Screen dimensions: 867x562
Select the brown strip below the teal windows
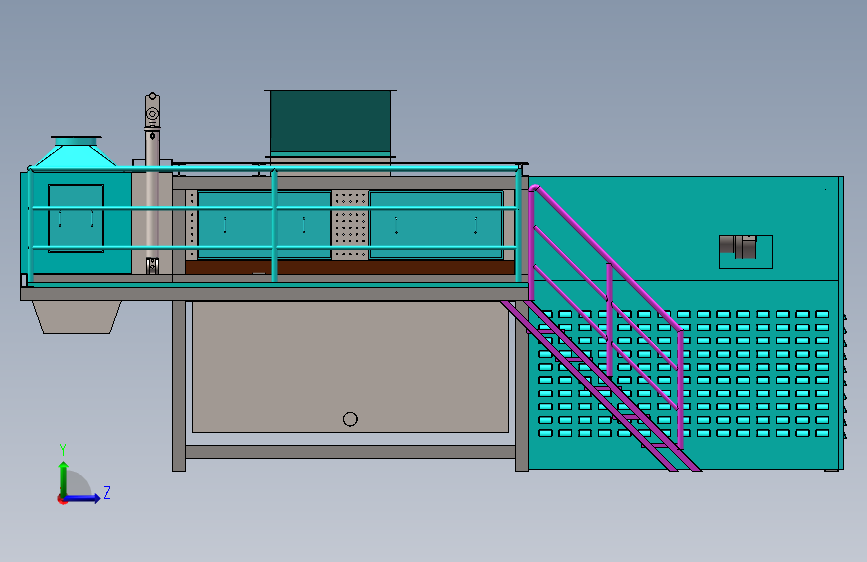pyautogui.click(x=350, y=268)
